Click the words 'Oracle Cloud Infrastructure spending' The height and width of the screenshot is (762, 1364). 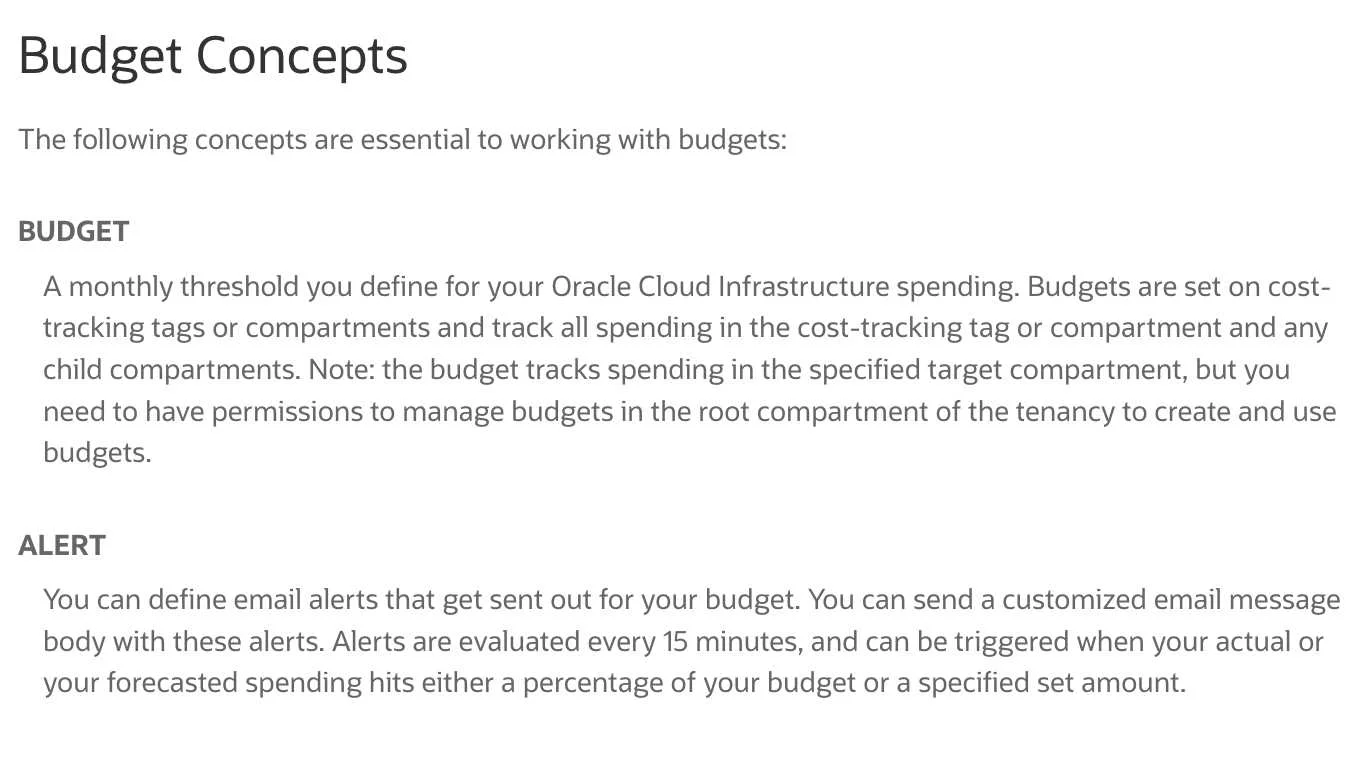click(x=783, y=287)
